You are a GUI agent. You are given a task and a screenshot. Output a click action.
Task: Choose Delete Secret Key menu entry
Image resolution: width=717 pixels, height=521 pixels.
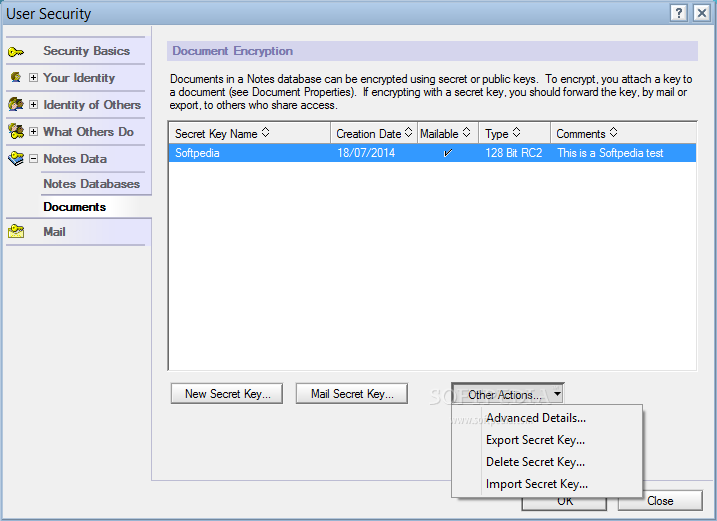535,462
